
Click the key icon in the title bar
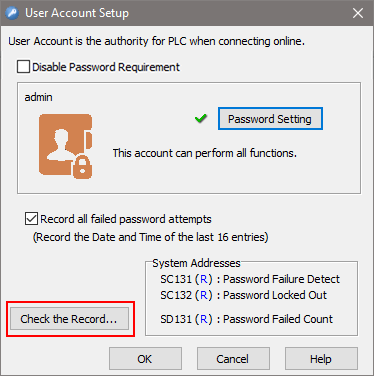tap(12, 13)
